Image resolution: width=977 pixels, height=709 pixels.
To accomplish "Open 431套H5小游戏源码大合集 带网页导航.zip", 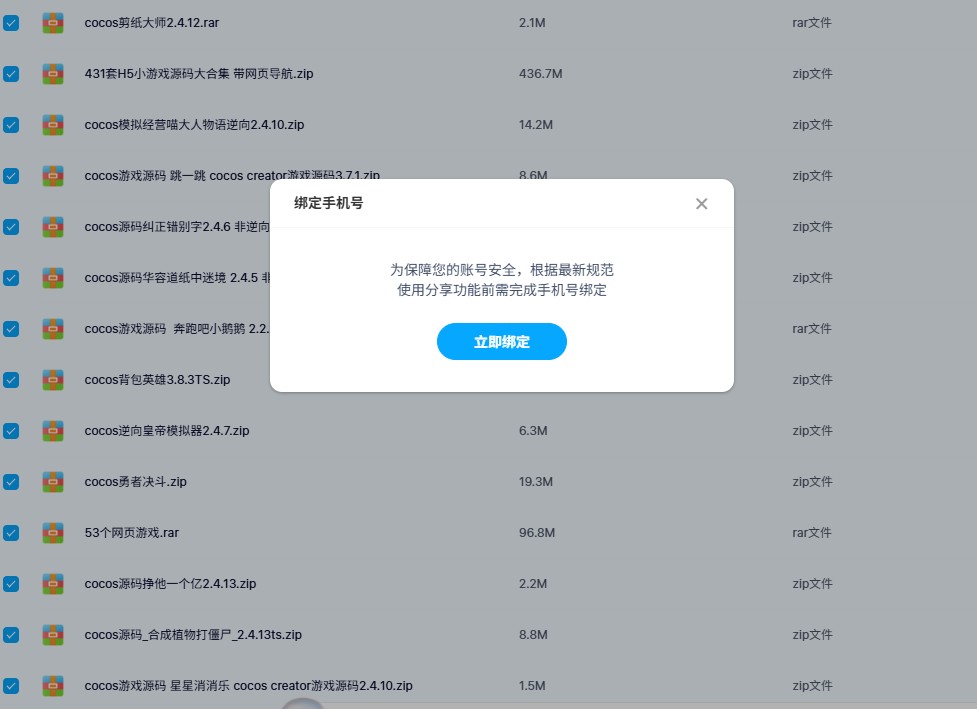I will click(x=199, y=74).
